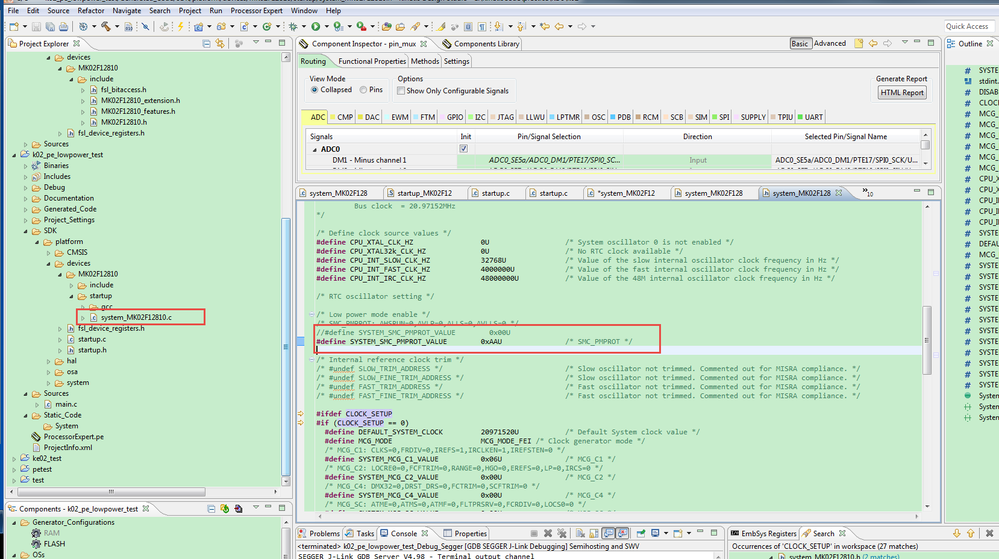Collapse the k02_pe_lowpower_test project node

coord(14,155)
